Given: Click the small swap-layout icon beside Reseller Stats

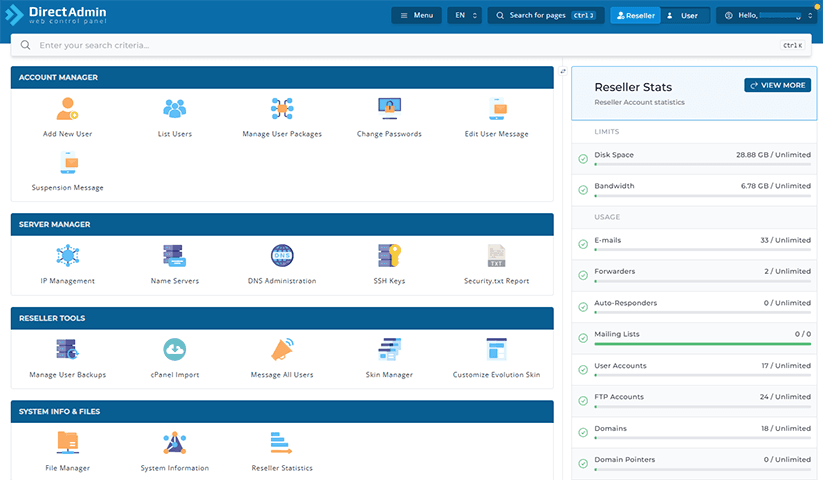Looking at the screenshot, I should (563, 71).
